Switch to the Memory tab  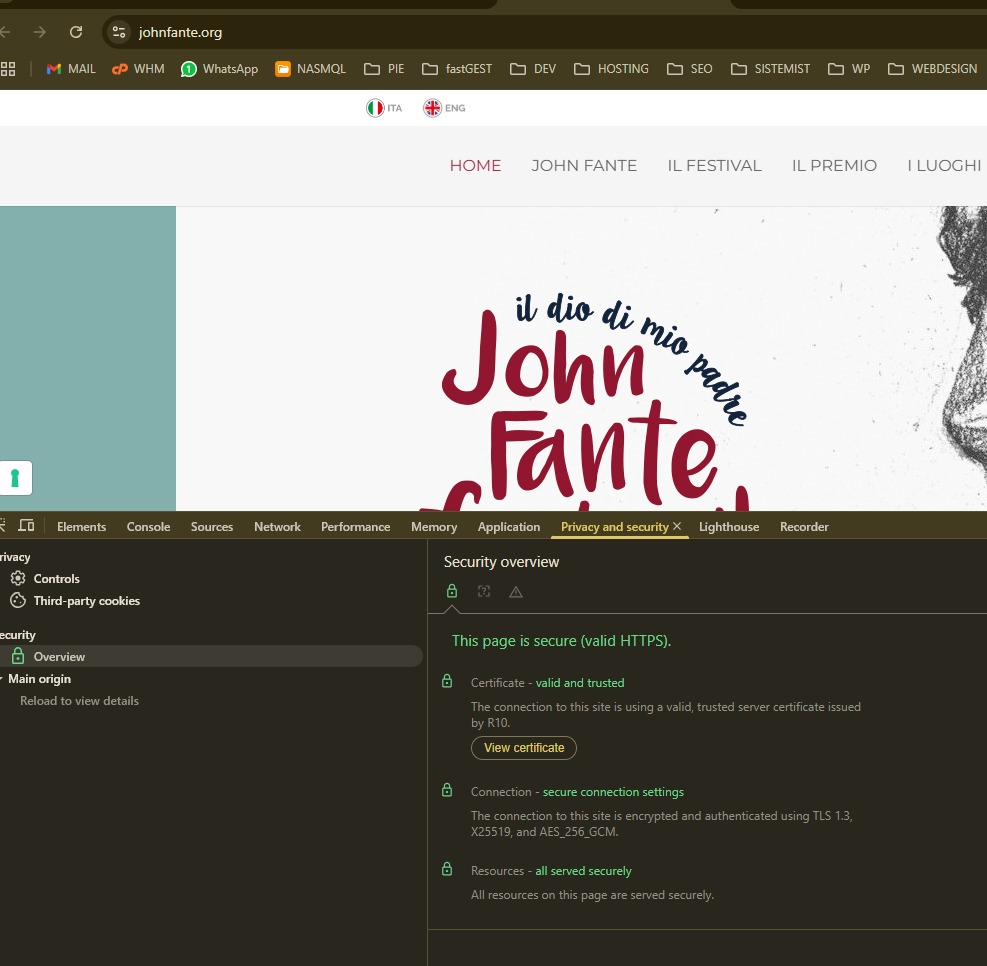pyautogui.click(x=434, y=527)
